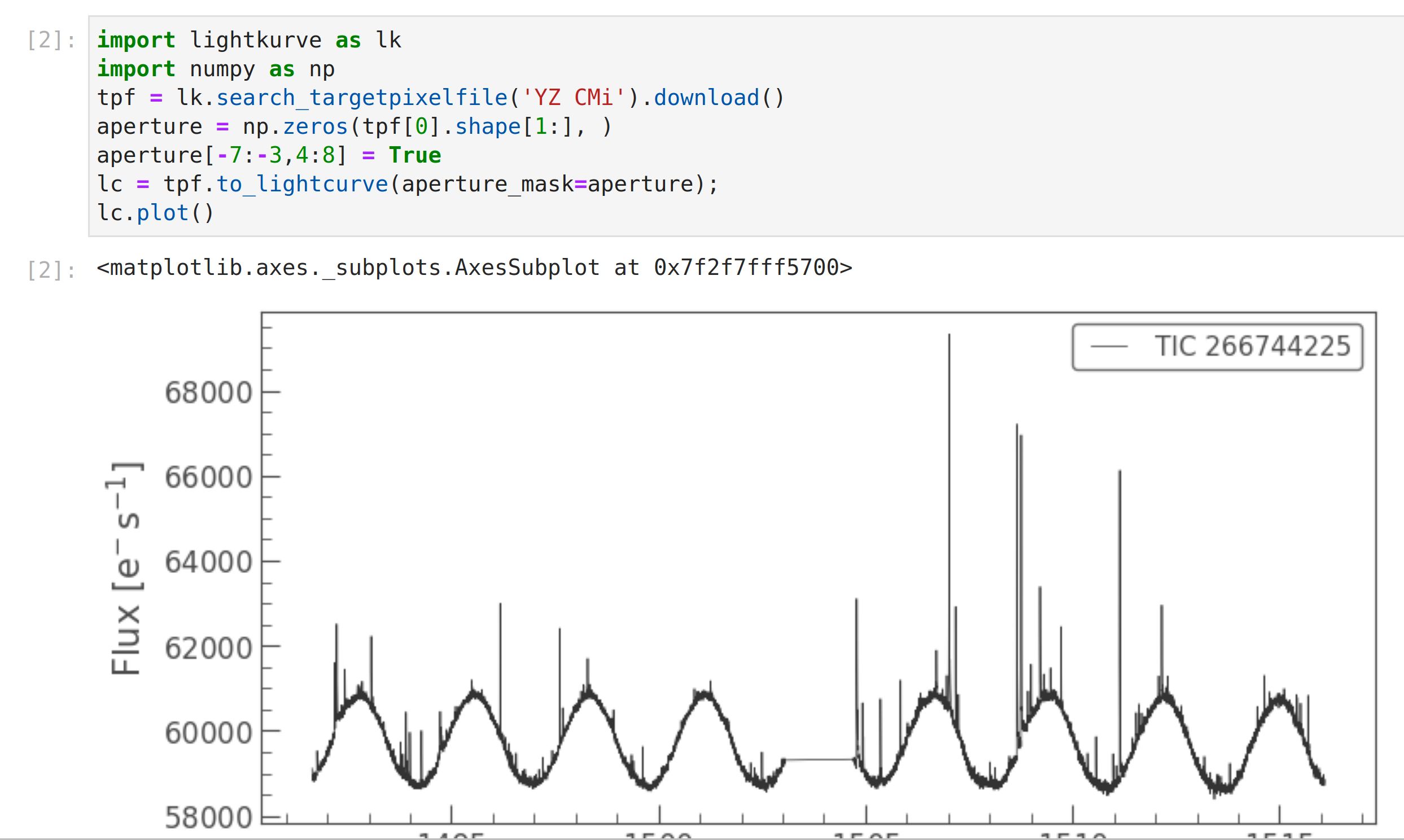Click the 58000 y-axis tick label
Viewport: 1404px width, 840px height.
tap(208, 817)
